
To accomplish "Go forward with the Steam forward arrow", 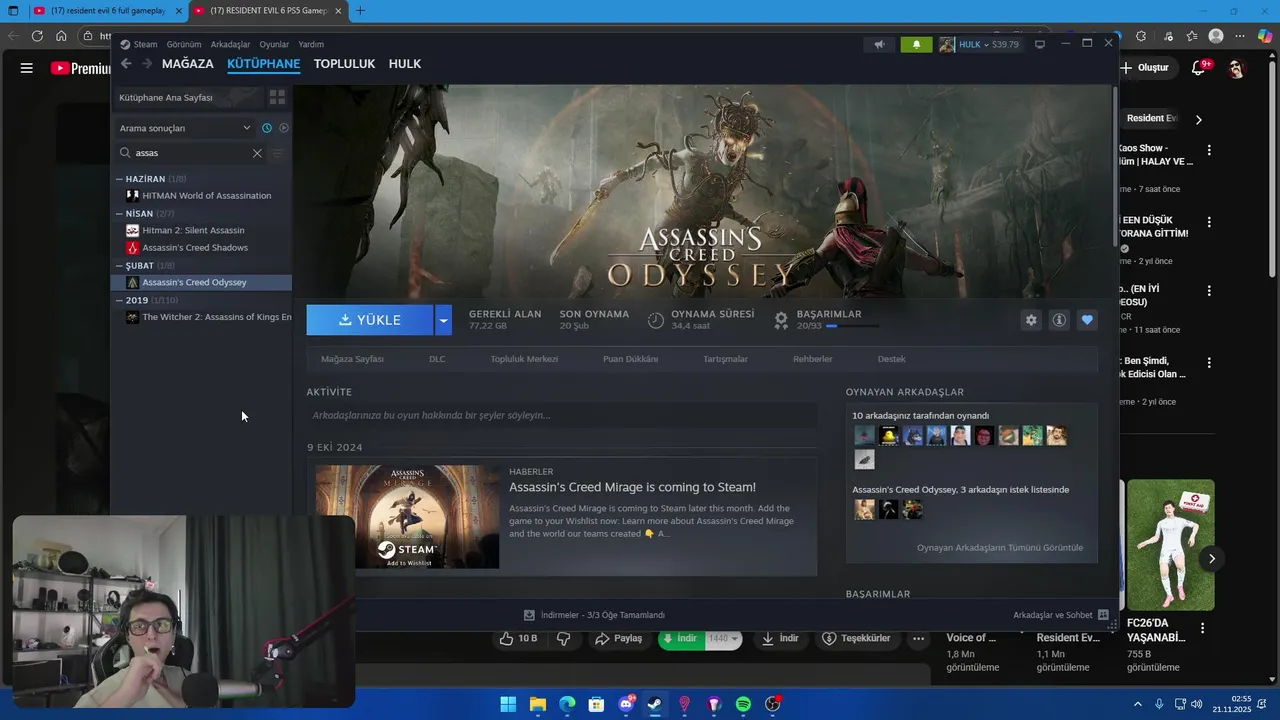I will coord(146,63).
